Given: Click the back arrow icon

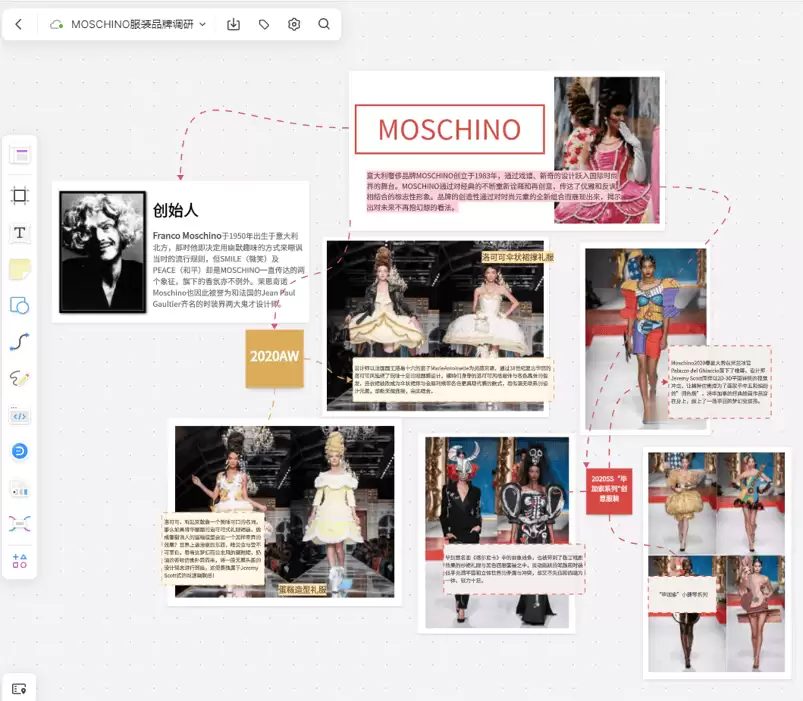Looking at the screenshot, I should 19,24.
